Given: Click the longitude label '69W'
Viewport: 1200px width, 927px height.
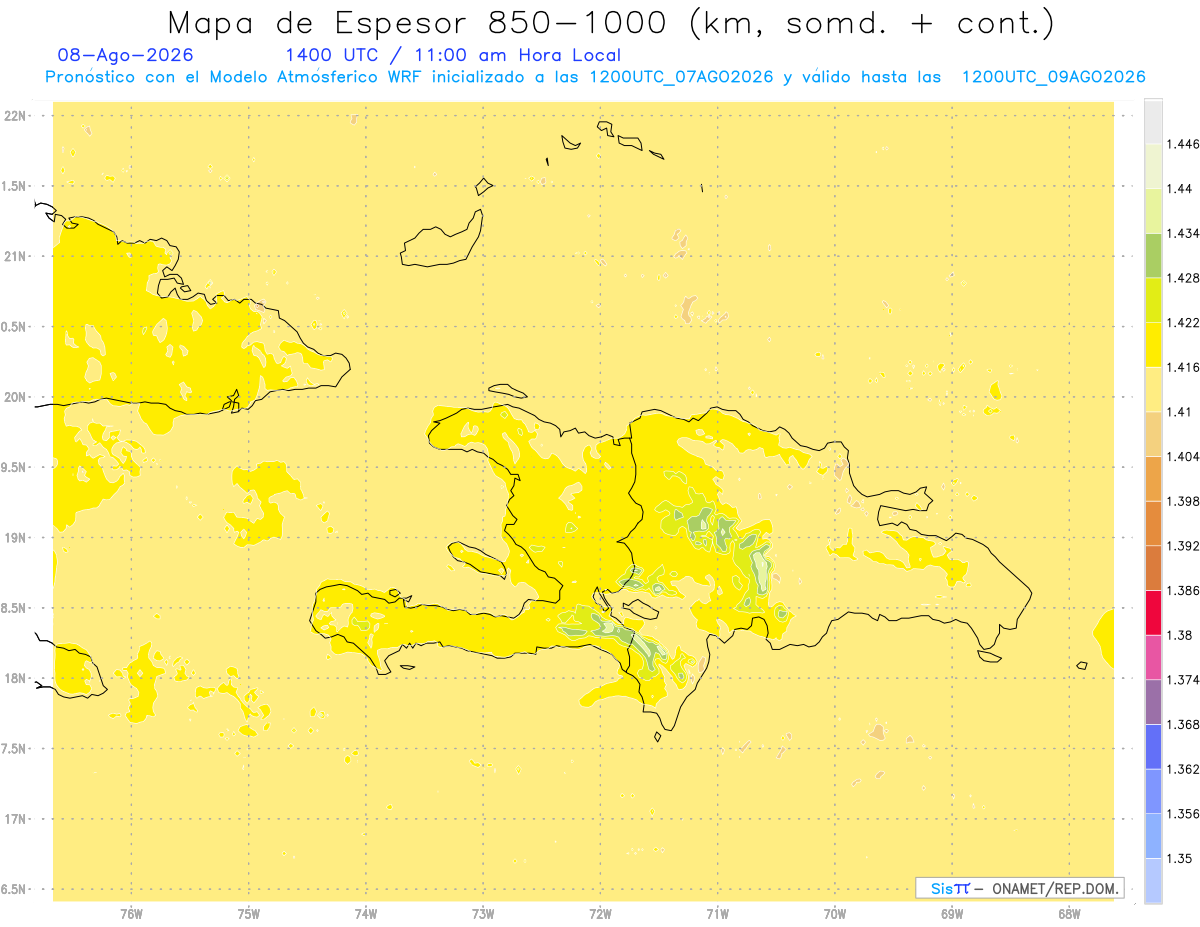Looking at the screenshot, I should pos(951,913).
